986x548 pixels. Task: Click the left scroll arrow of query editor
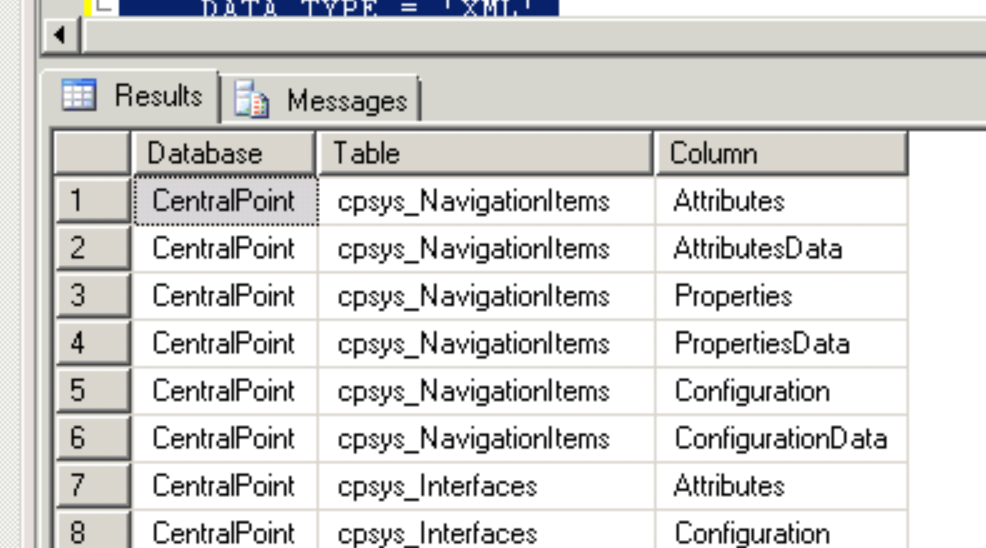click(x=60, y=35)
